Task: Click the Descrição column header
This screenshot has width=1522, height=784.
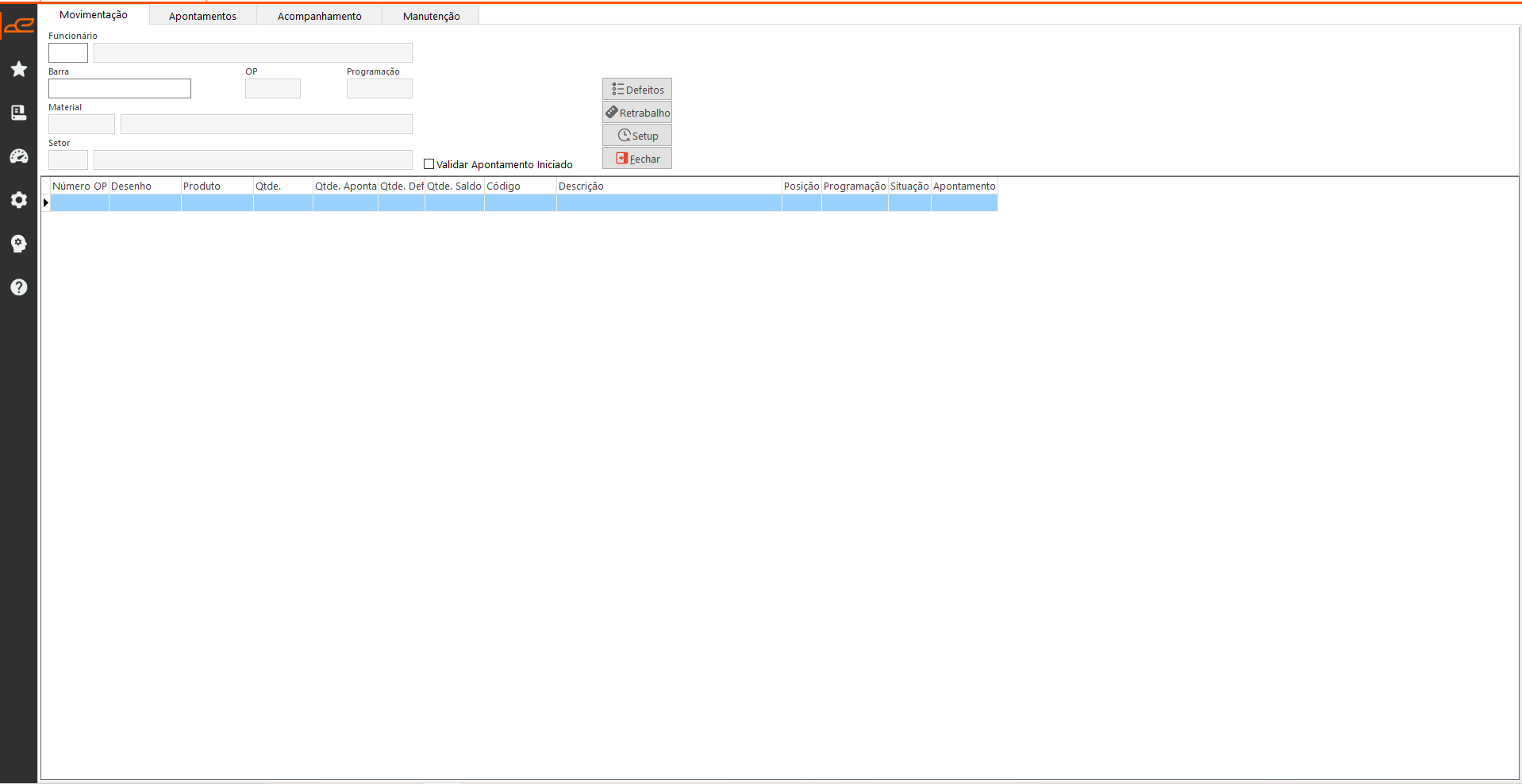Action: [x=668, y=186]
